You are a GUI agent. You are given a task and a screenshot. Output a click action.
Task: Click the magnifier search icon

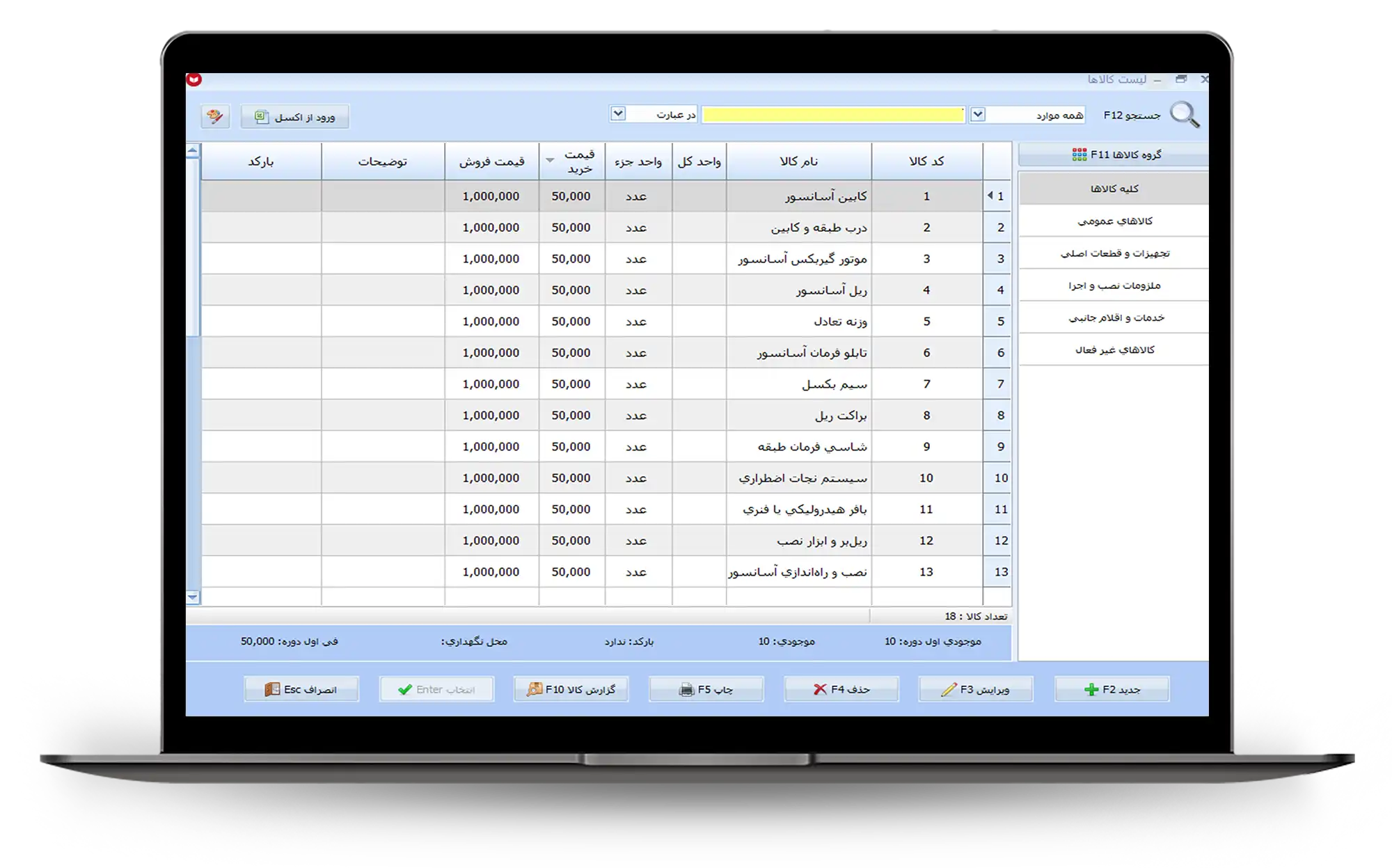(1185, 115)
